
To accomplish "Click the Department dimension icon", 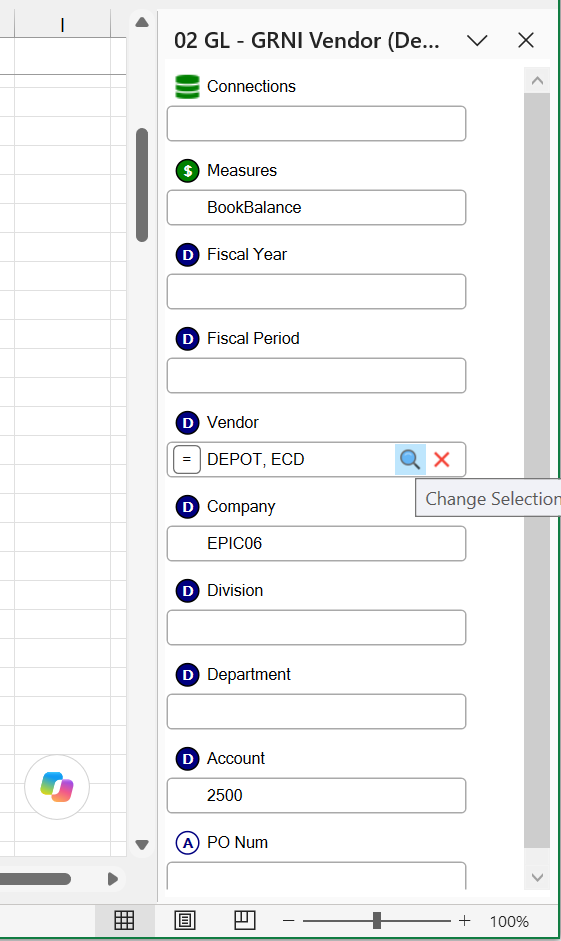I will pos(187,675).
